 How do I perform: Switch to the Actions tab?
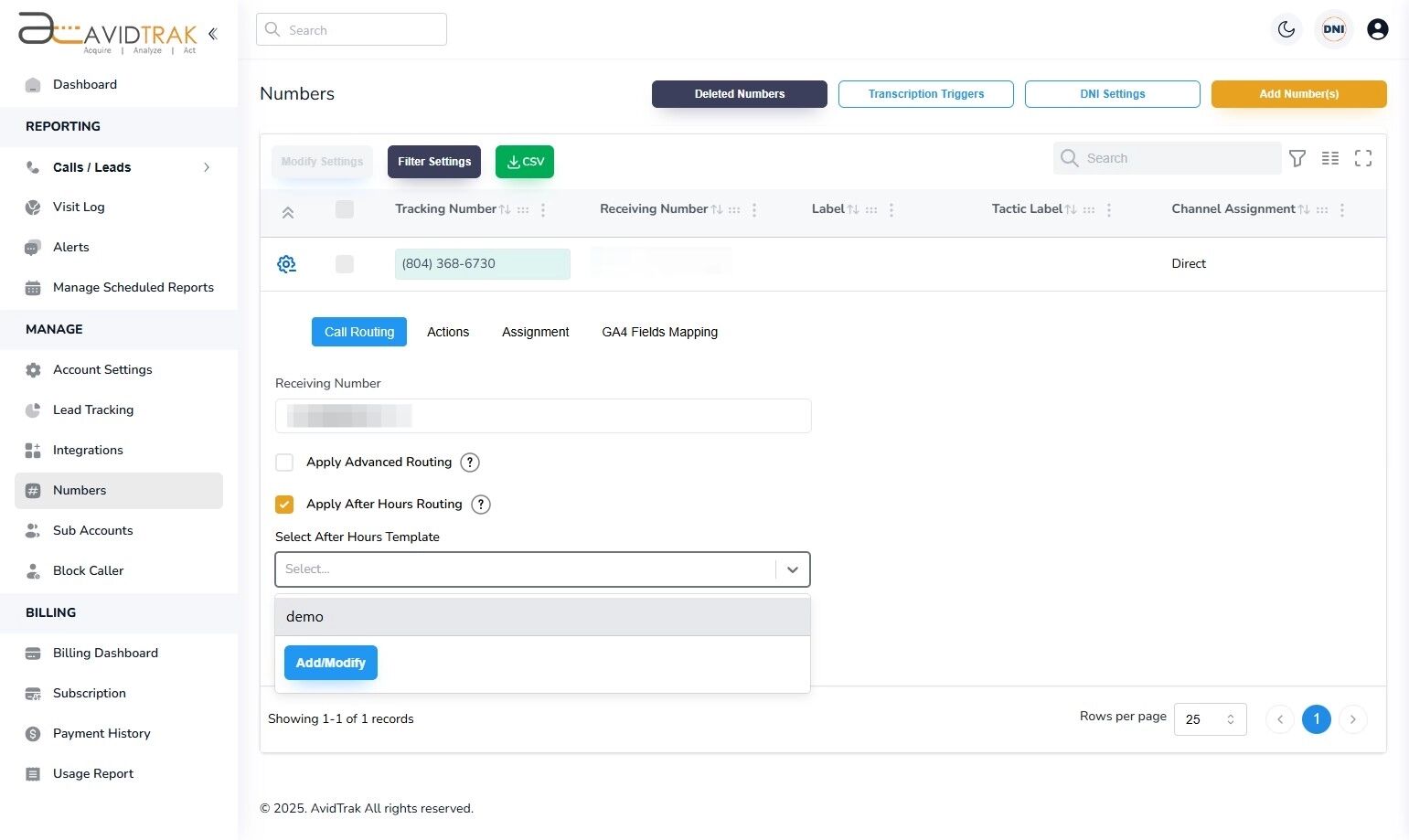448,332
